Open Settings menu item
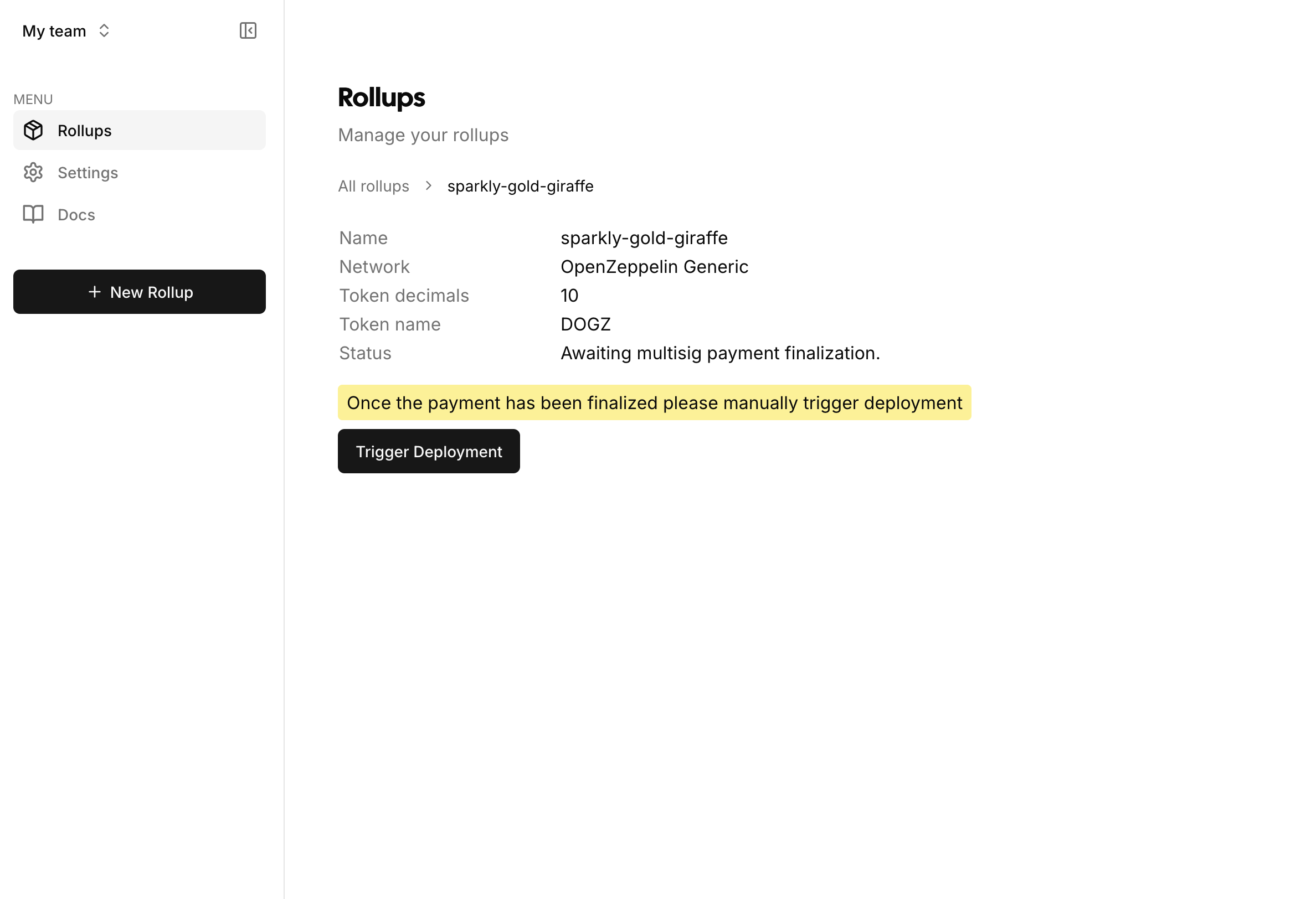 click(140, 173)
